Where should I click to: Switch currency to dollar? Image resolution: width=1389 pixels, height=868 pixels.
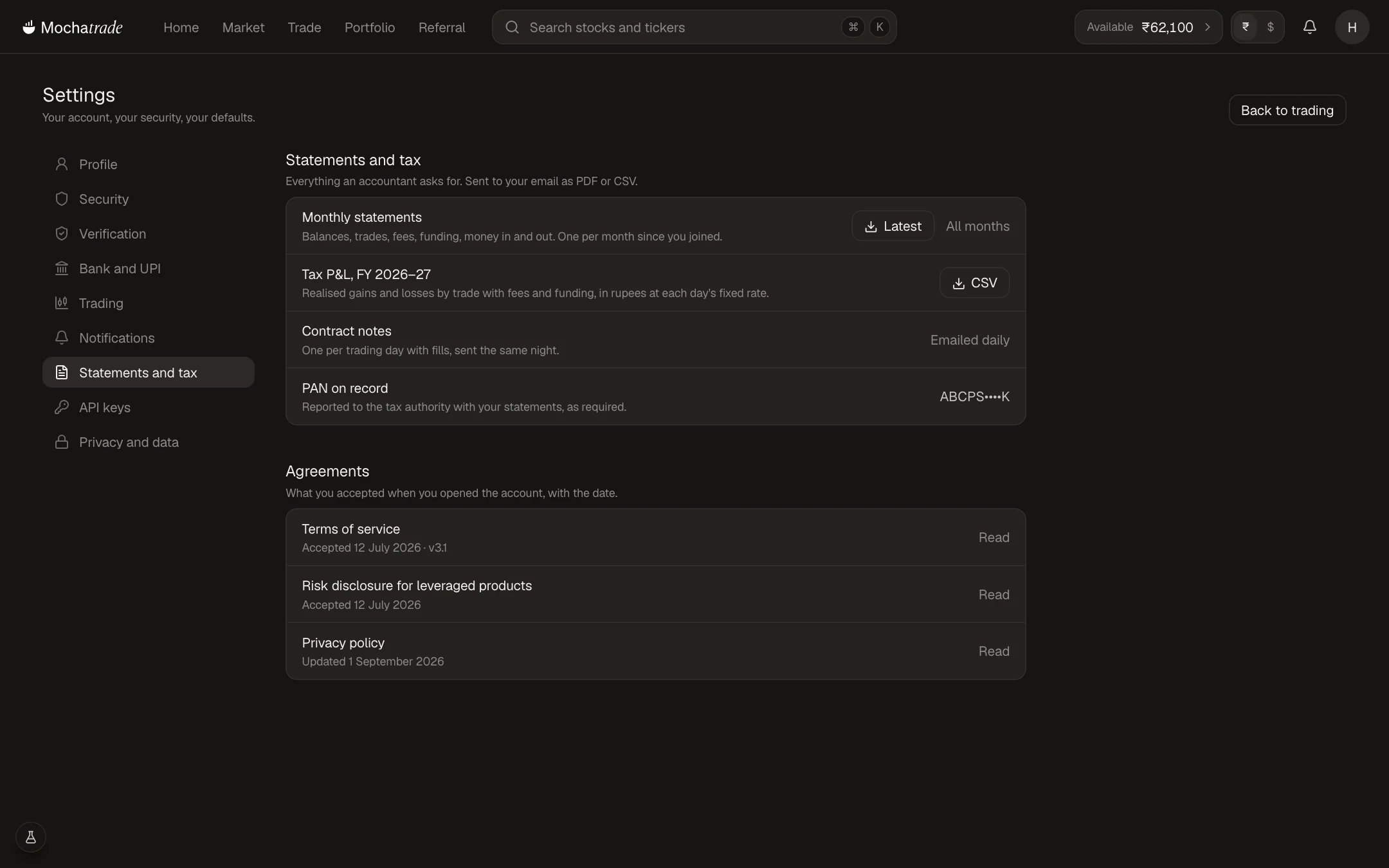pos(1270,27)
